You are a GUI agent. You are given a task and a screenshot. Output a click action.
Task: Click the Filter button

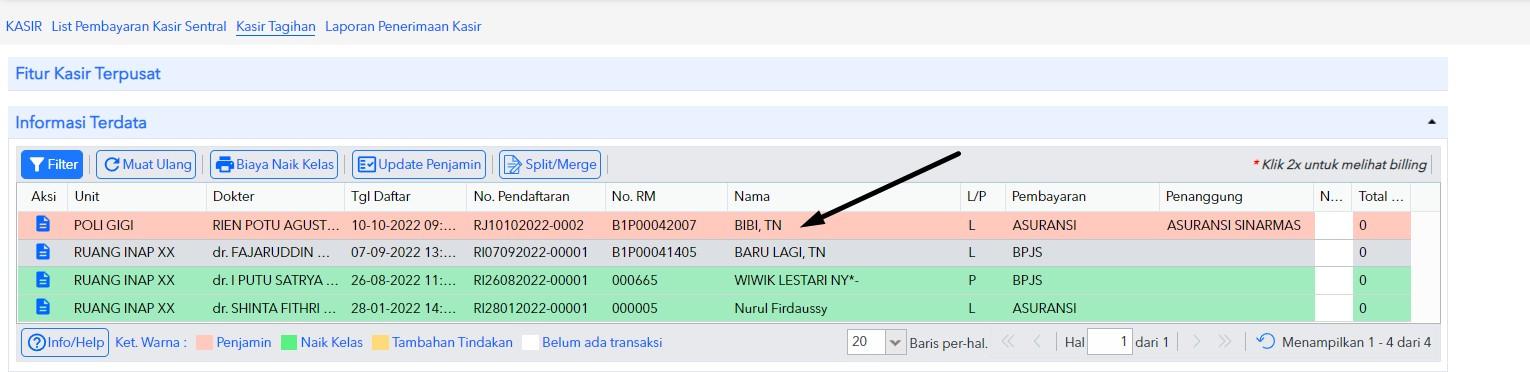point(52,164)
